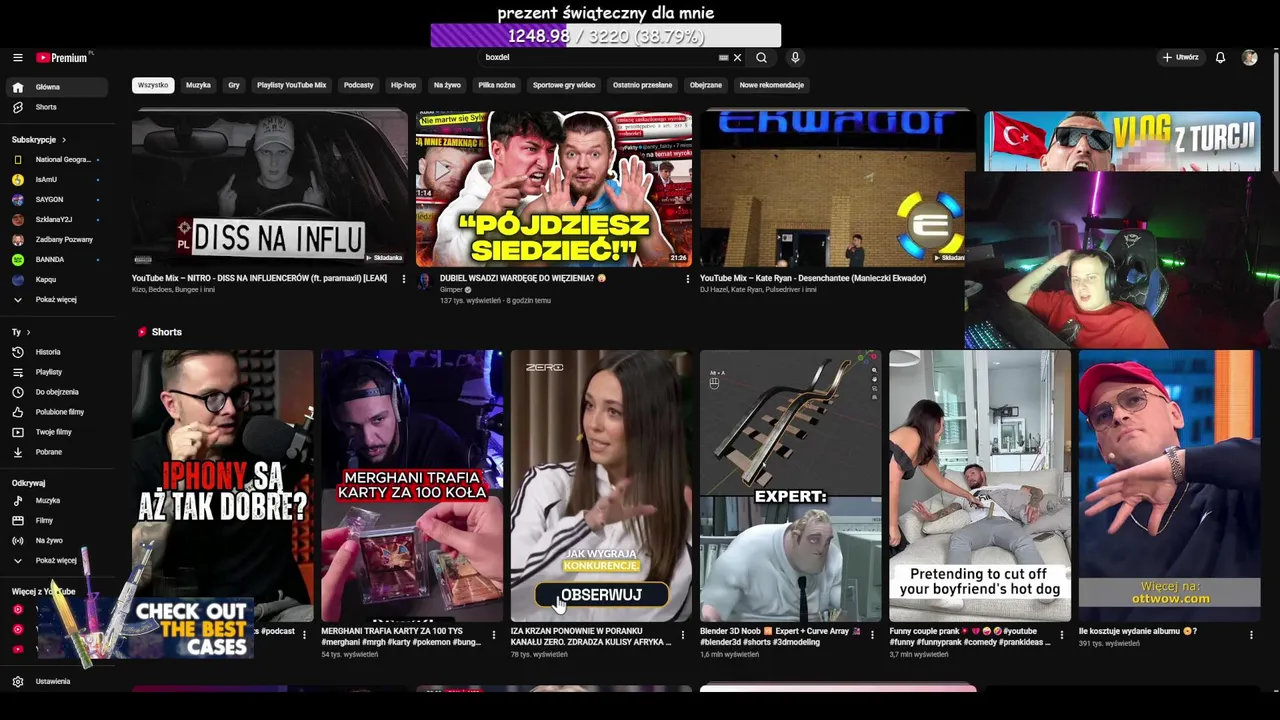Open Historia in the sidebar
1280x720 pixels.
pyautogui.click(x=57, y=352)
